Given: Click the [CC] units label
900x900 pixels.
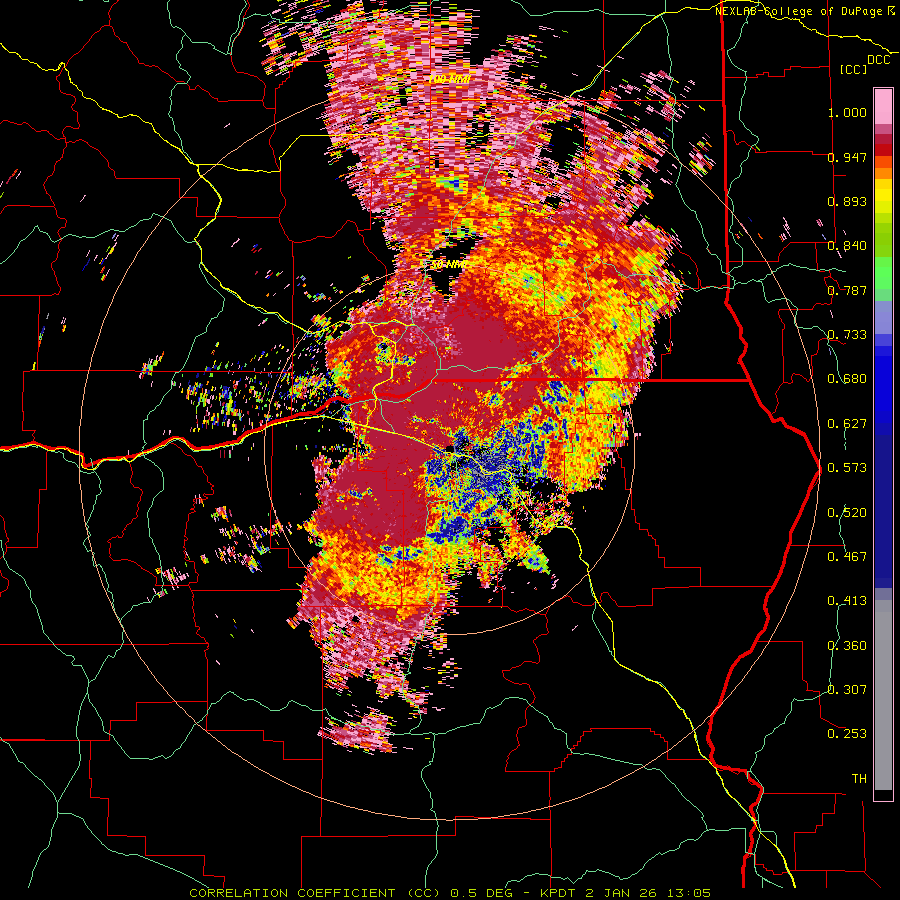Looking at the screenshot, I should tap(853, 69).
